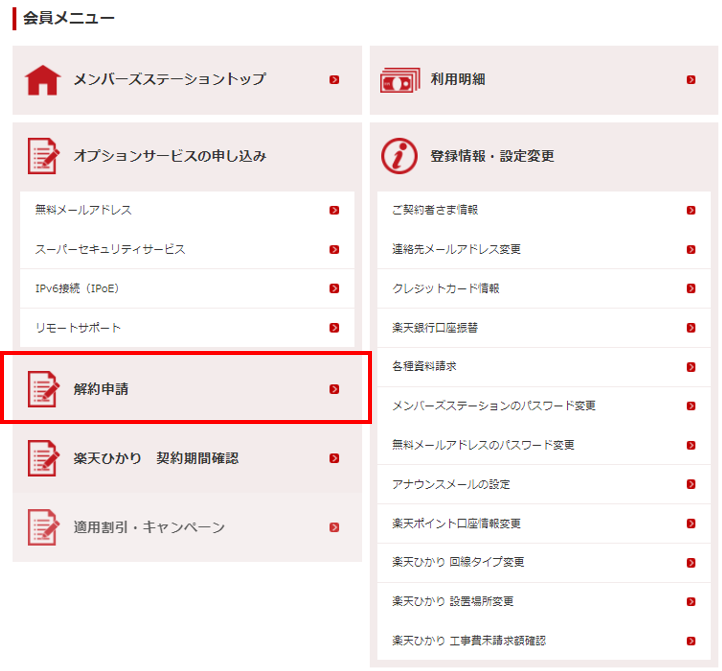Screen dimensions: 722x671
Task: Open 楽天ひかり 契約期間確認 menu item
Action: coord(187,458)
